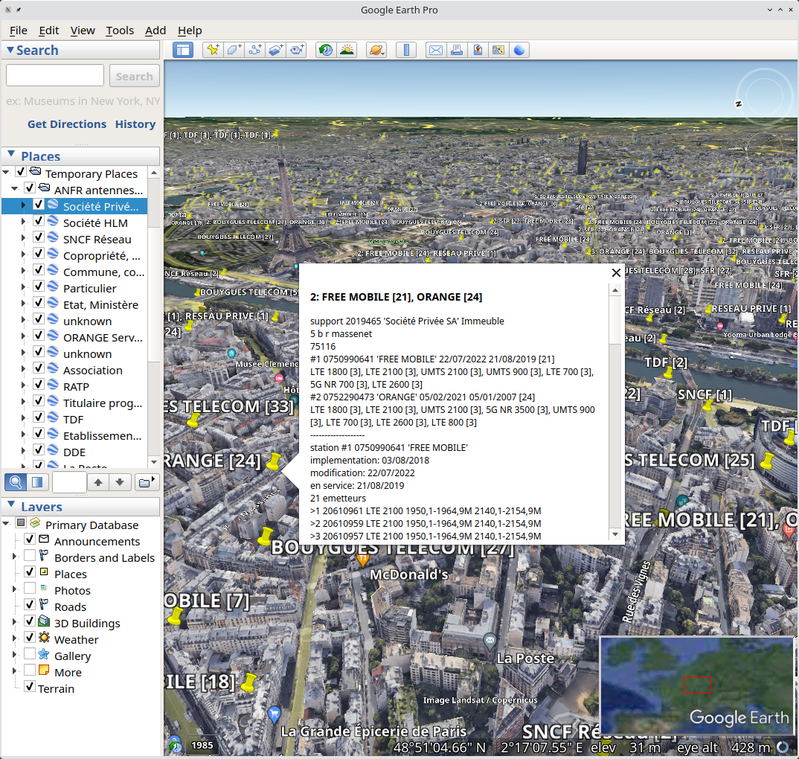This screenshot has height=759, width=799.
Task: Toggle the places transparency panel icon
Action: [x=37, y=482]
